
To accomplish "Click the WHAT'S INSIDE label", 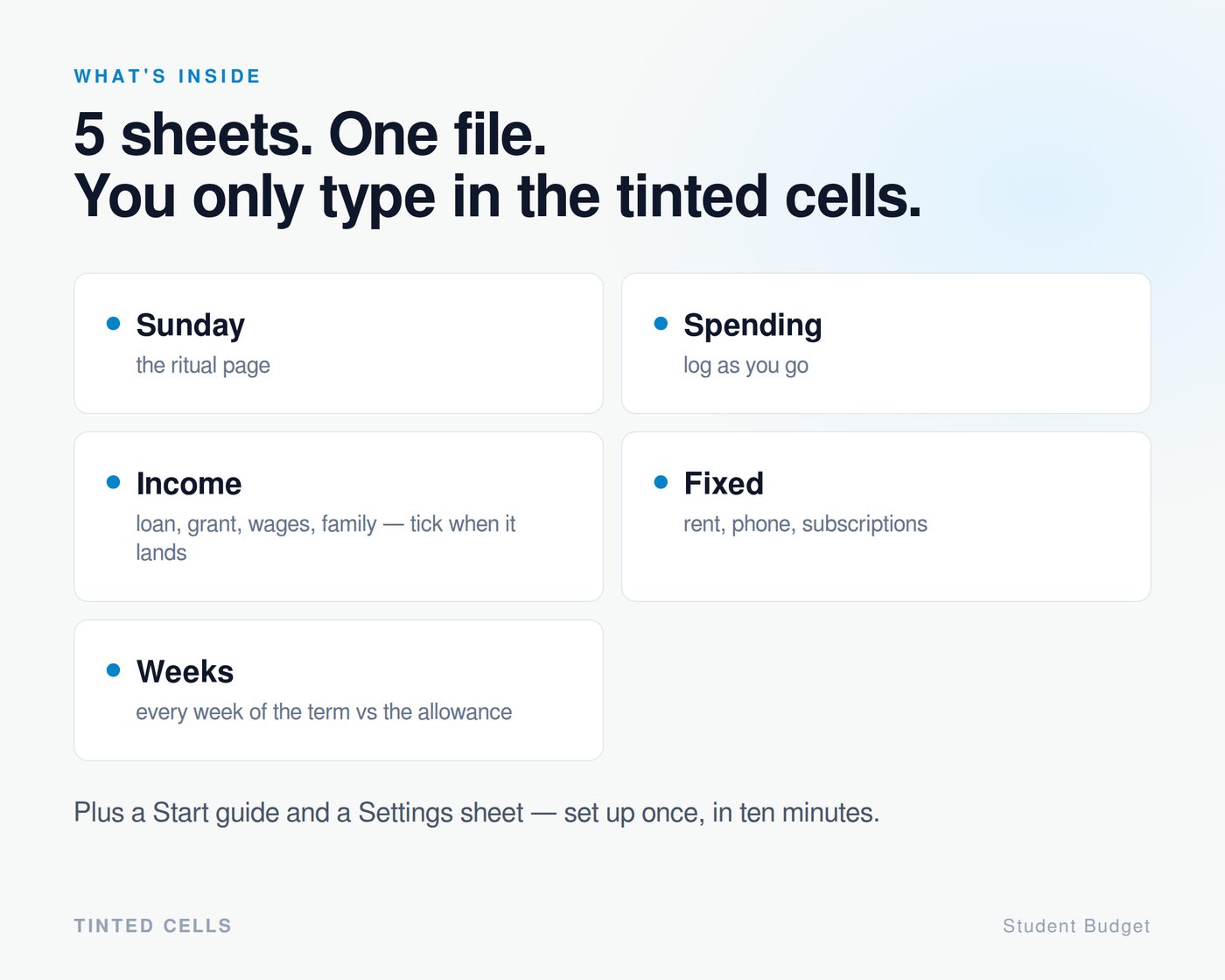I will (x=167, y=76).
